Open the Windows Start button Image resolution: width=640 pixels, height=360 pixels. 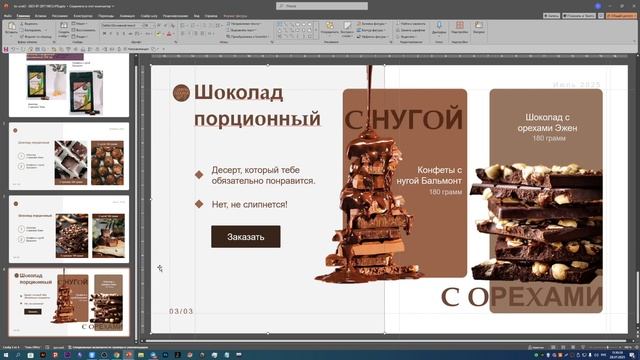click(x=6, y=355)
